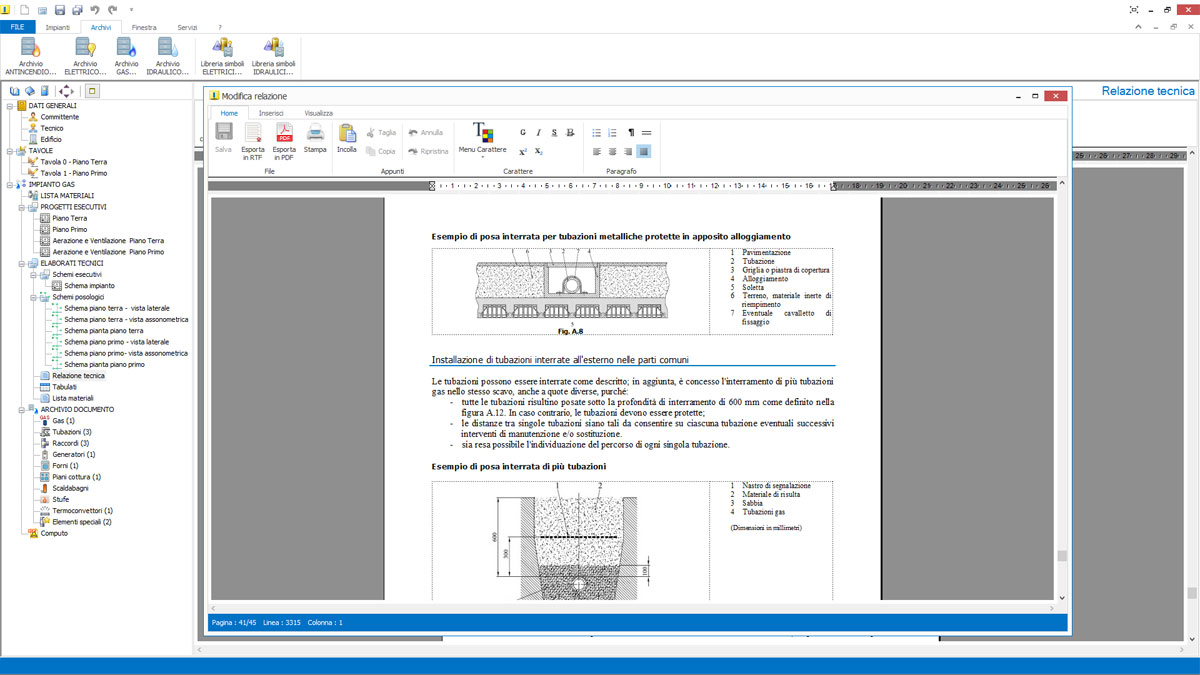Screen dimensions: 1200x675
Task: Open the Committente tree item
Action: [60, 117]
